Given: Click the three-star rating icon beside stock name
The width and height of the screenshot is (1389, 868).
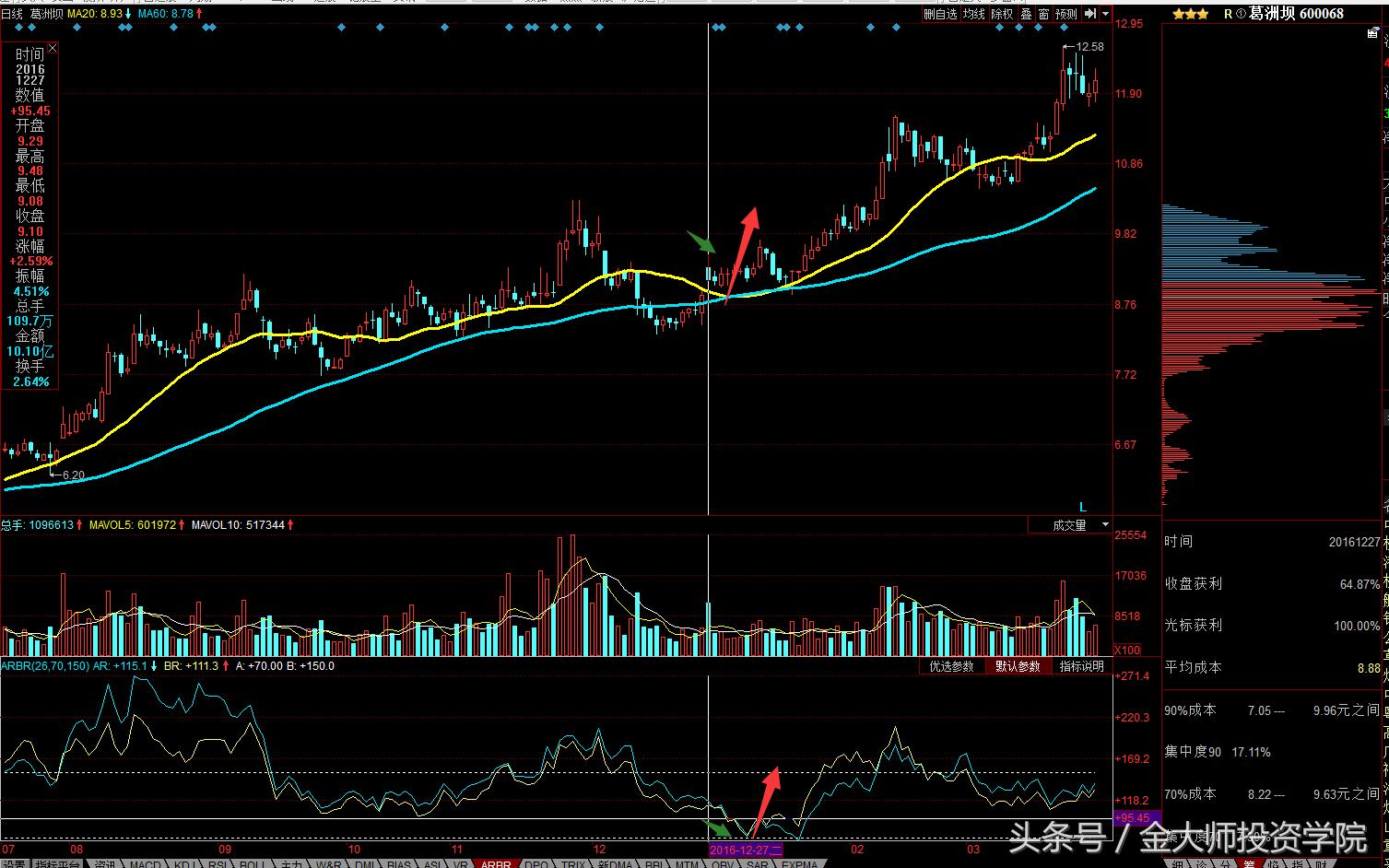Looking at the screenshot, I should point(1191,14).
